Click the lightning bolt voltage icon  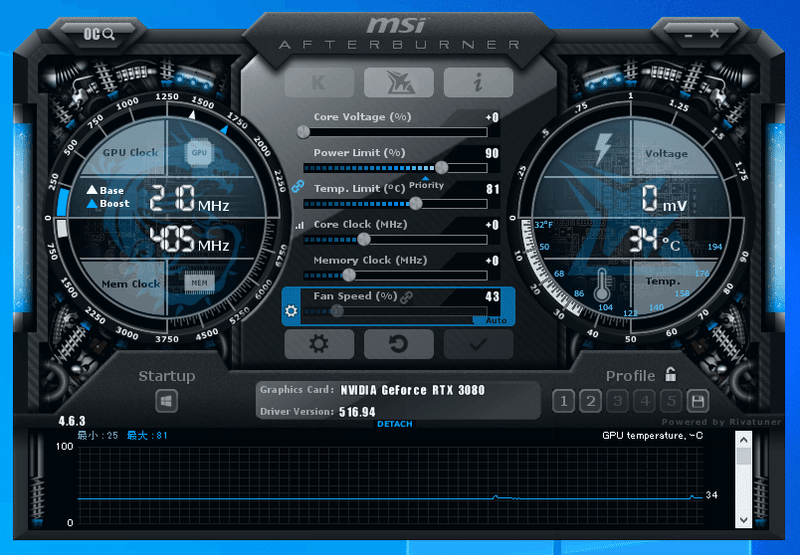[604, 148]
